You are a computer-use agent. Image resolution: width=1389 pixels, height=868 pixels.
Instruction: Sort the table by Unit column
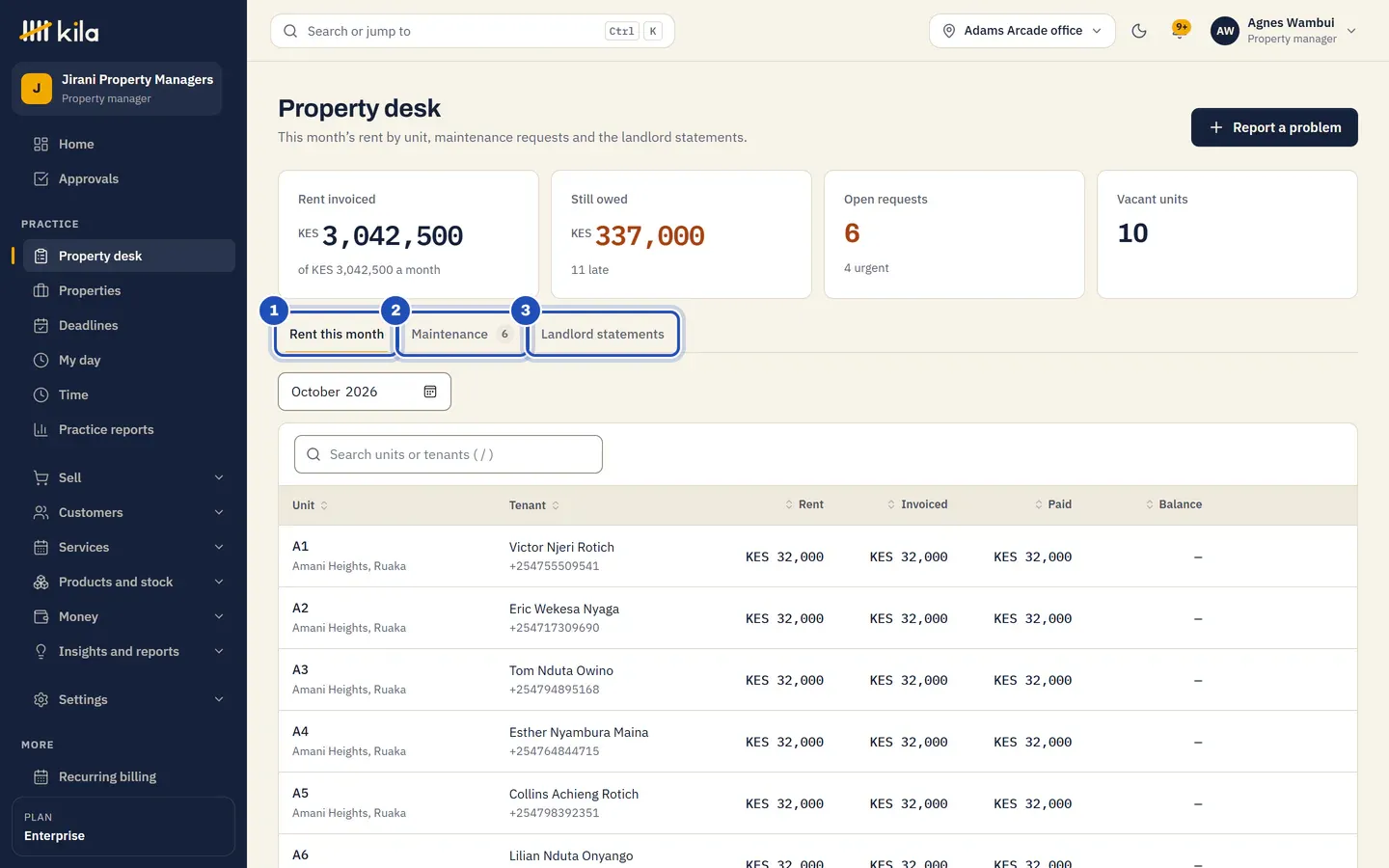point(310,505)
